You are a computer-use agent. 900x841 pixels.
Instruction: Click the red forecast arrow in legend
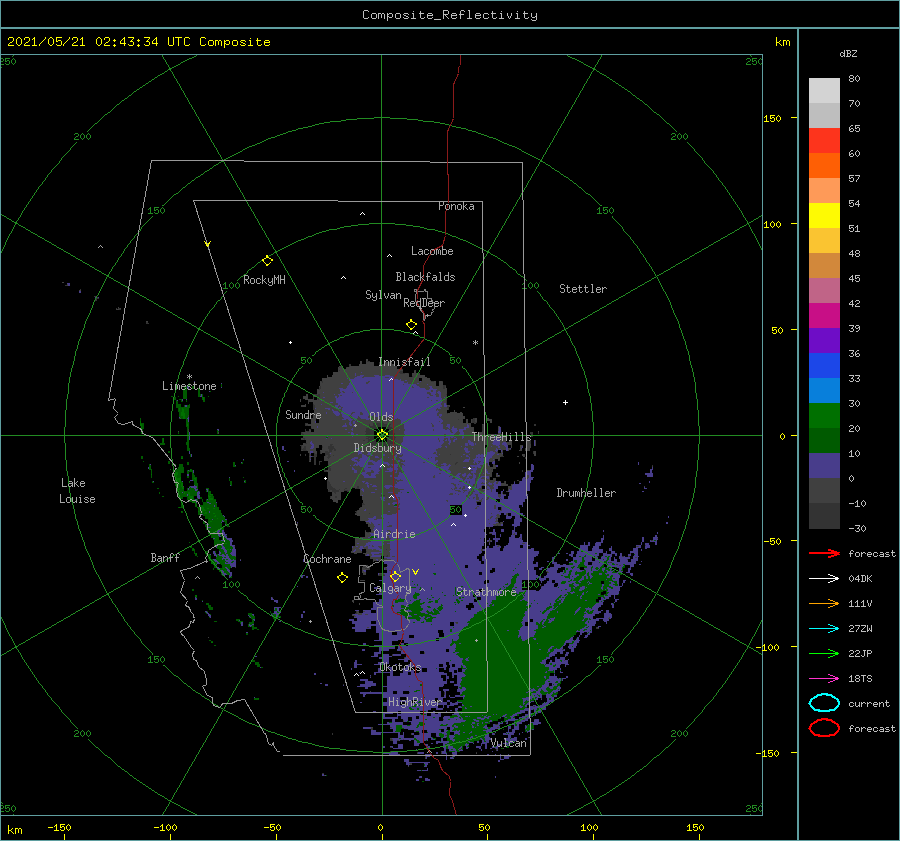(824, 553)
